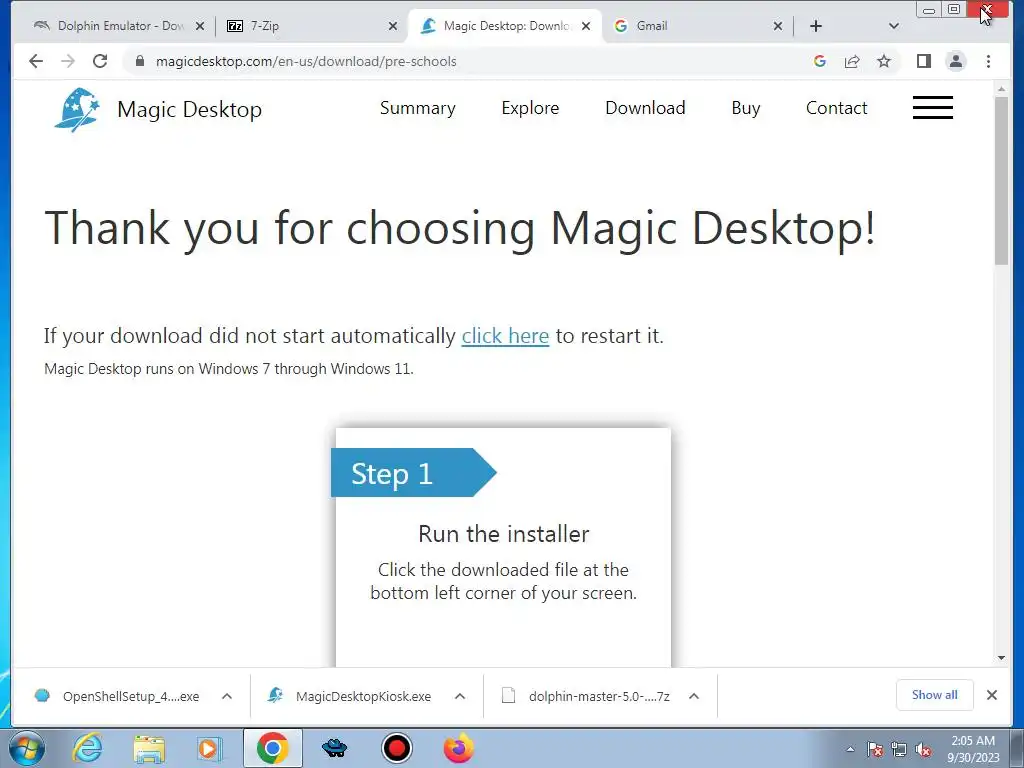
Task: Click the Show all downloads button
Action: pyautogui.click(x=935, y=695)
